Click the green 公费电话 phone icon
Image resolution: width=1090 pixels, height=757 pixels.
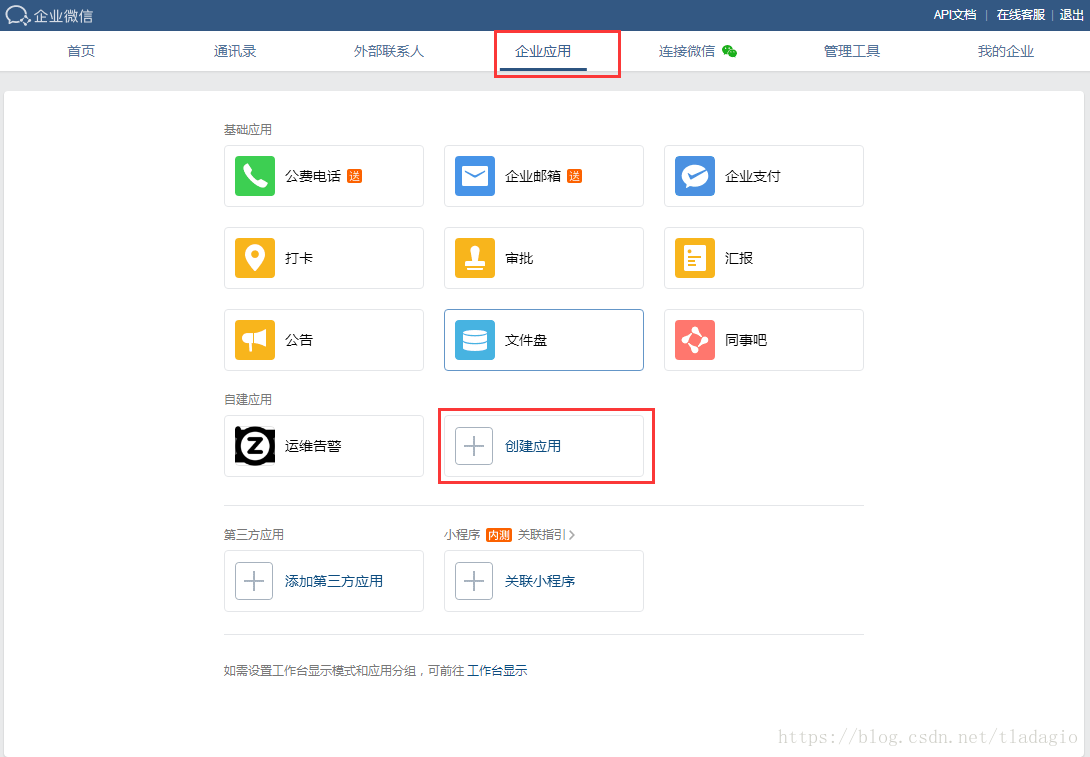click(254, 176)
